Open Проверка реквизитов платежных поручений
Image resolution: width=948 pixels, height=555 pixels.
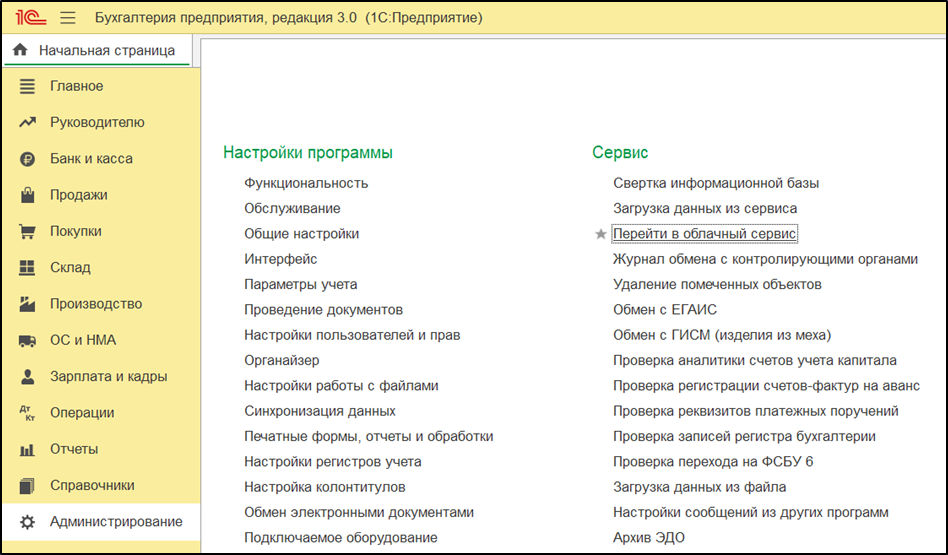pyautogui.click(x=756, y=411)
